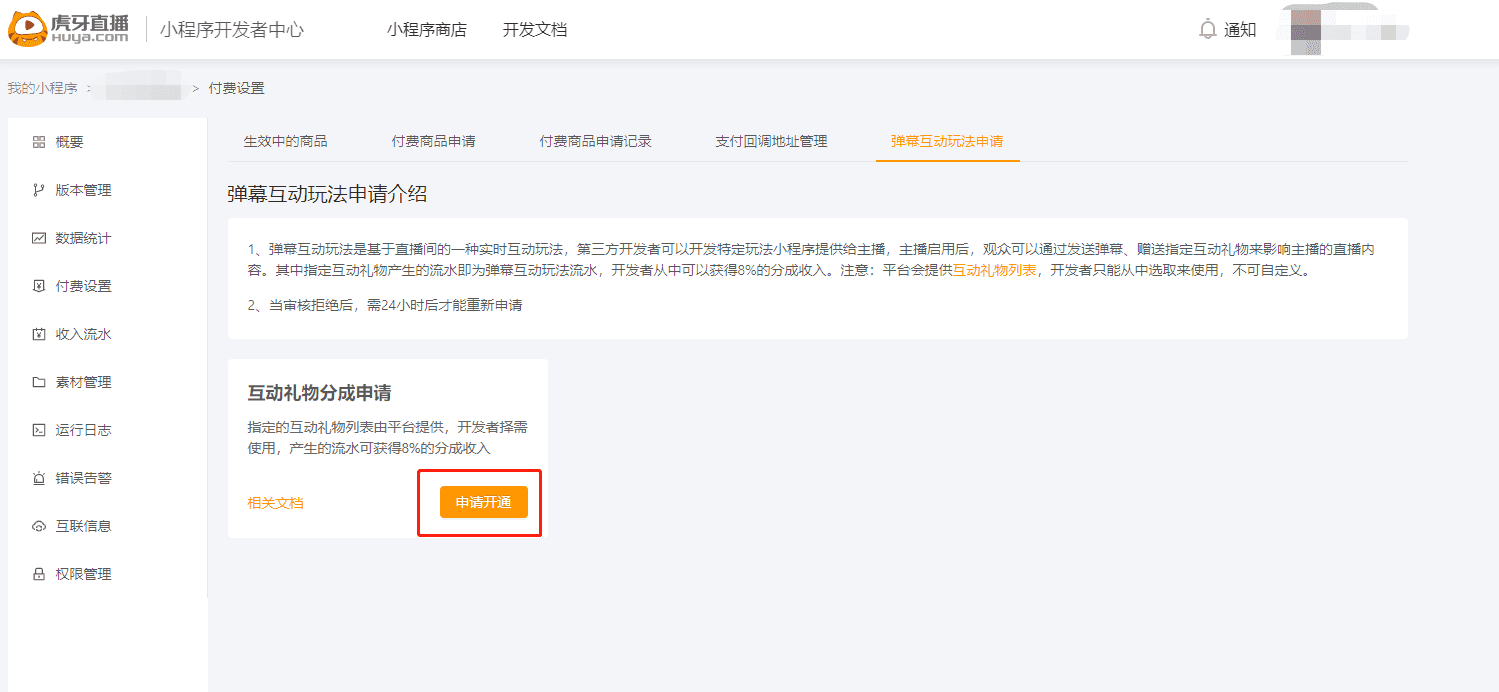
Task: Click the 付费设置 yen icon
Action: point(39,287)
